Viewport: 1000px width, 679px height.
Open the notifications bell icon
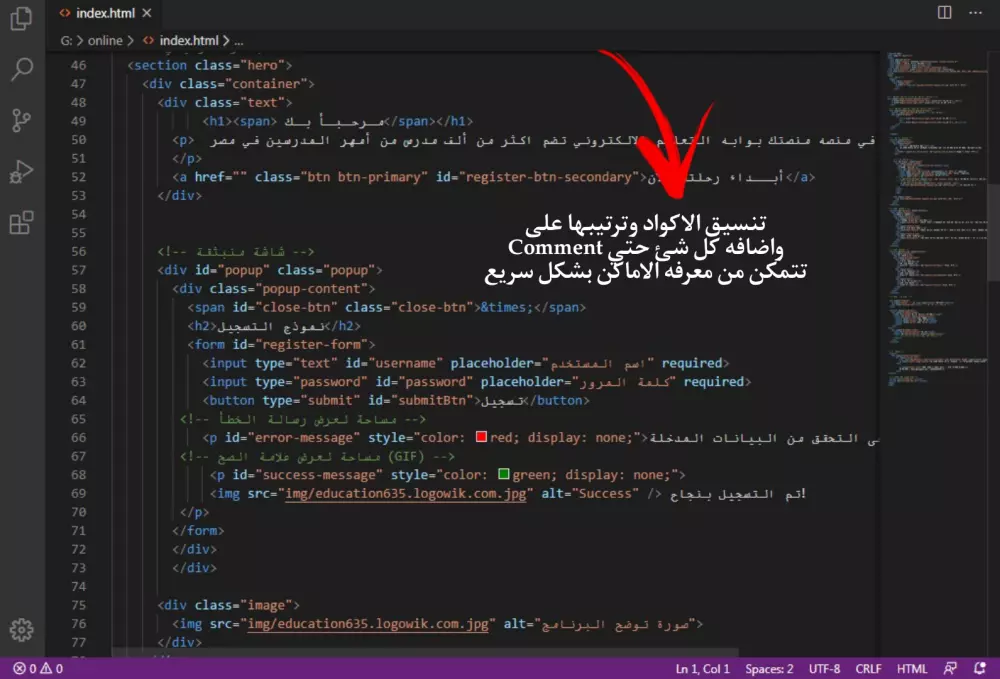pos(981,668)
